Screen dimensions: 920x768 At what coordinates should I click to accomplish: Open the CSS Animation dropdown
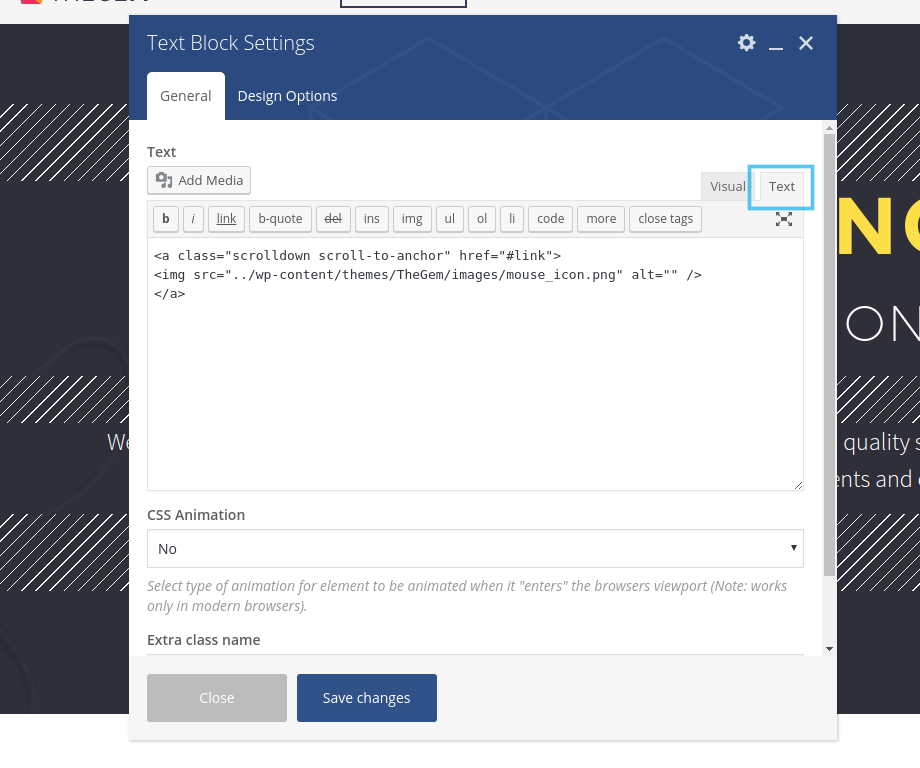[475, 549]
